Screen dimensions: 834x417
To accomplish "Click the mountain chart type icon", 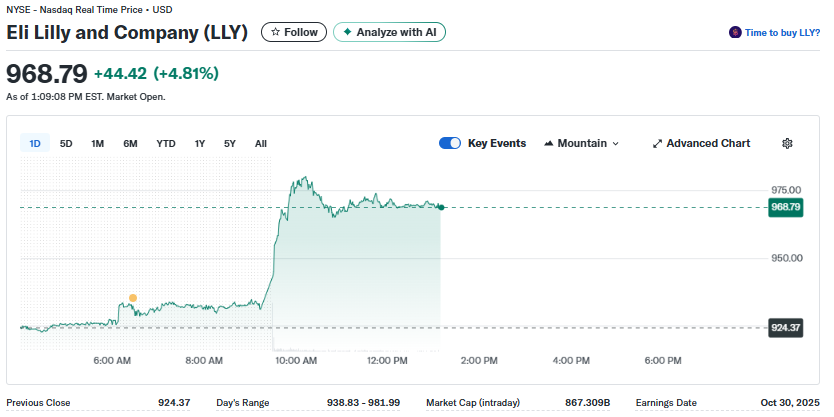I will 549,143.
